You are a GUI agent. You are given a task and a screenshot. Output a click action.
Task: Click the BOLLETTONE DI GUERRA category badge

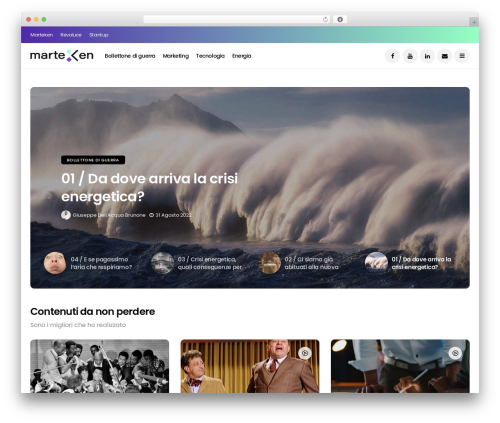[93, 160]
